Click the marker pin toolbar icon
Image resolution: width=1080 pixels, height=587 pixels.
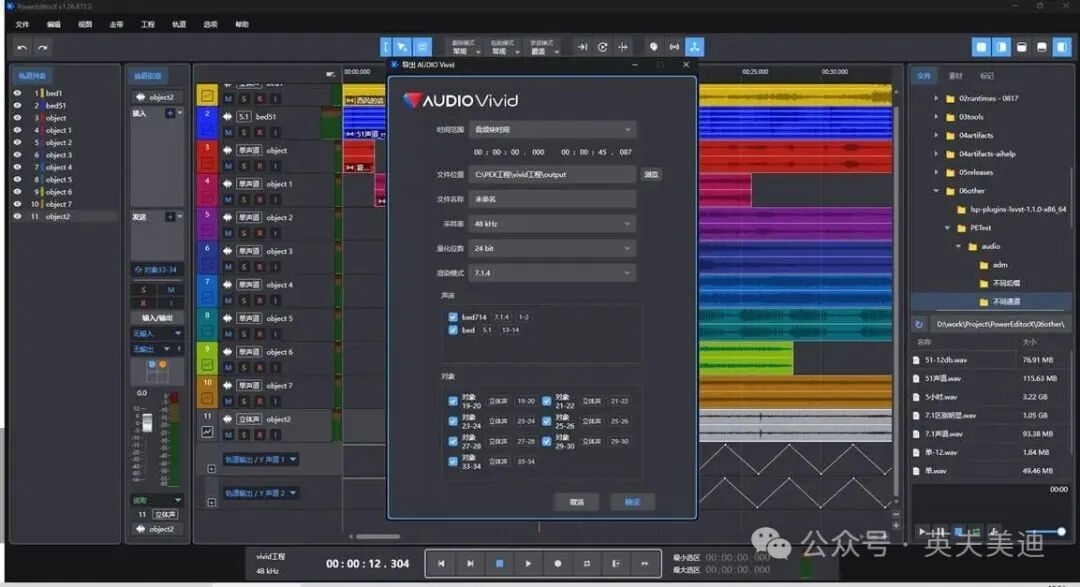(654, 47)
